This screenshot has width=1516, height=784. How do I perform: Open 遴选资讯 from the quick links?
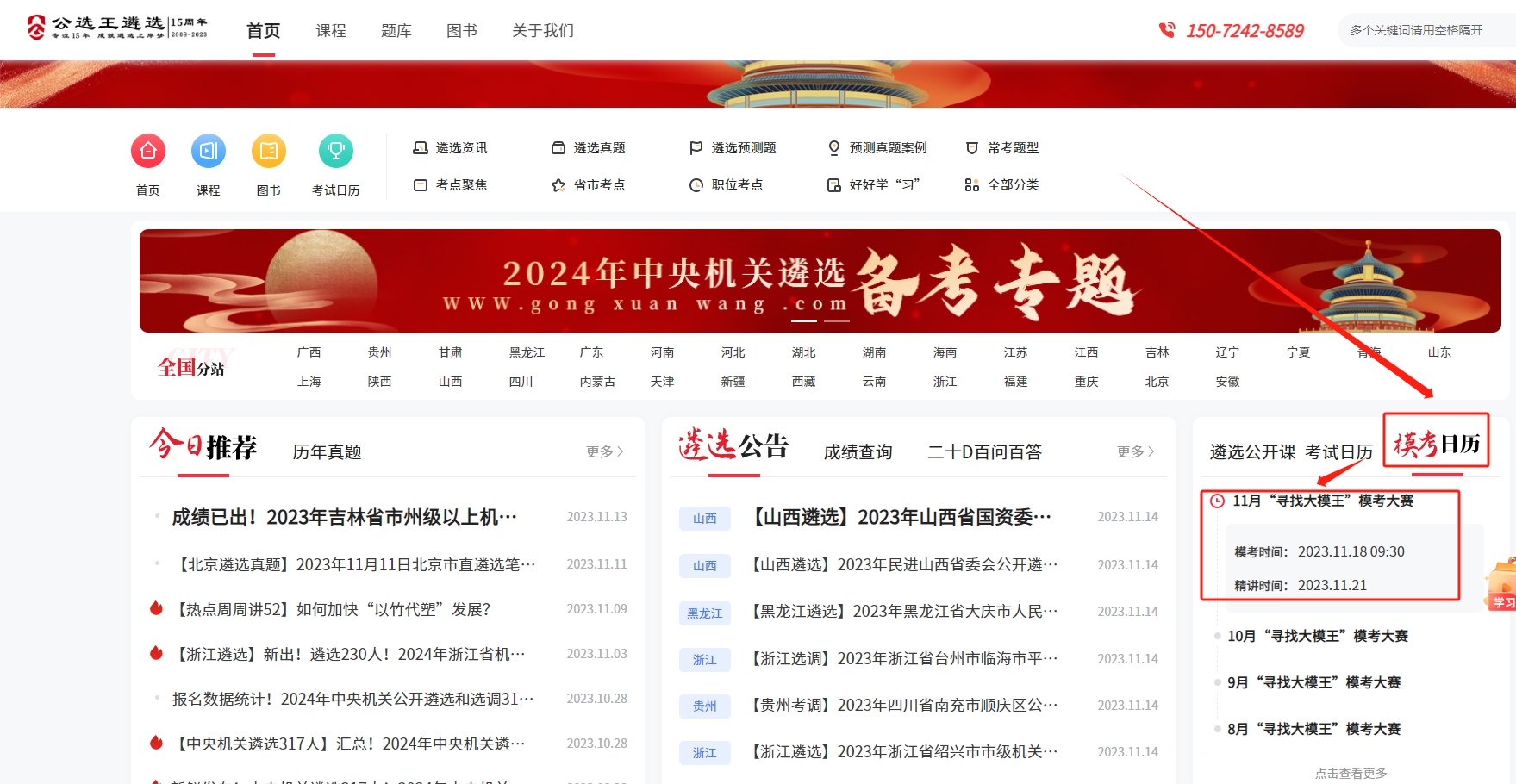coord(451,148)
